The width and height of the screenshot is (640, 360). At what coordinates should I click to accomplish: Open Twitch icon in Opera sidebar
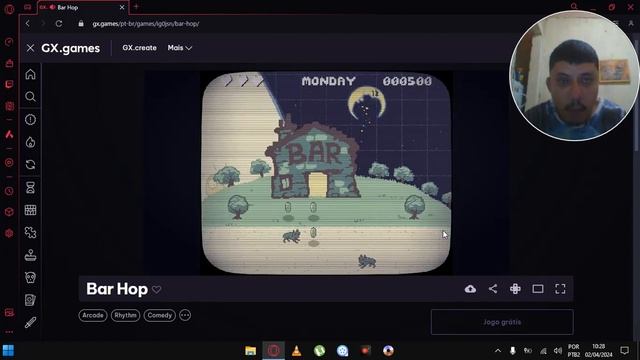(9, 84)
